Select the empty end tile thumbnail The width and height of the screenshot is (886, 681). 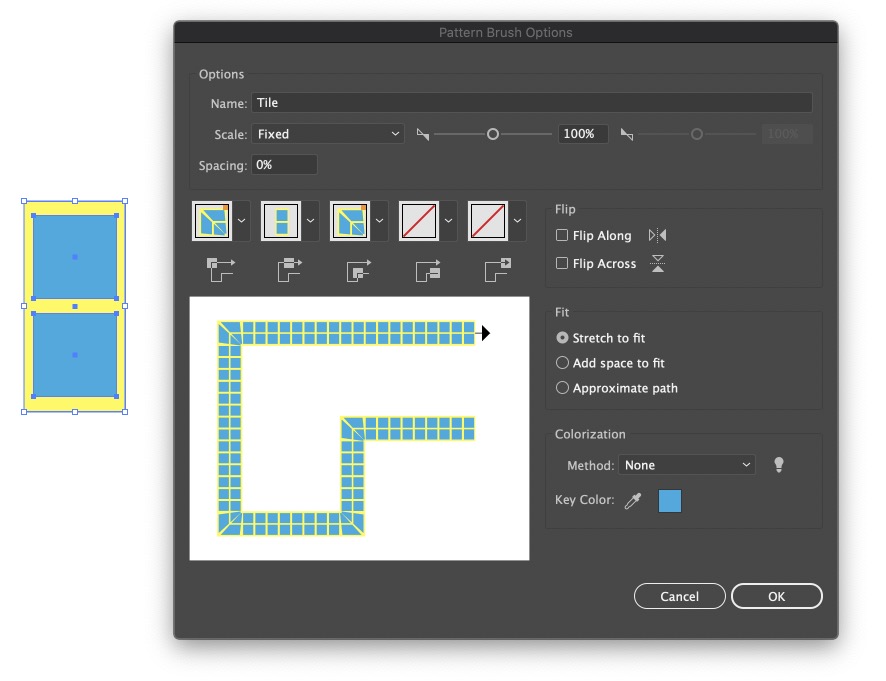coord(488,220)
